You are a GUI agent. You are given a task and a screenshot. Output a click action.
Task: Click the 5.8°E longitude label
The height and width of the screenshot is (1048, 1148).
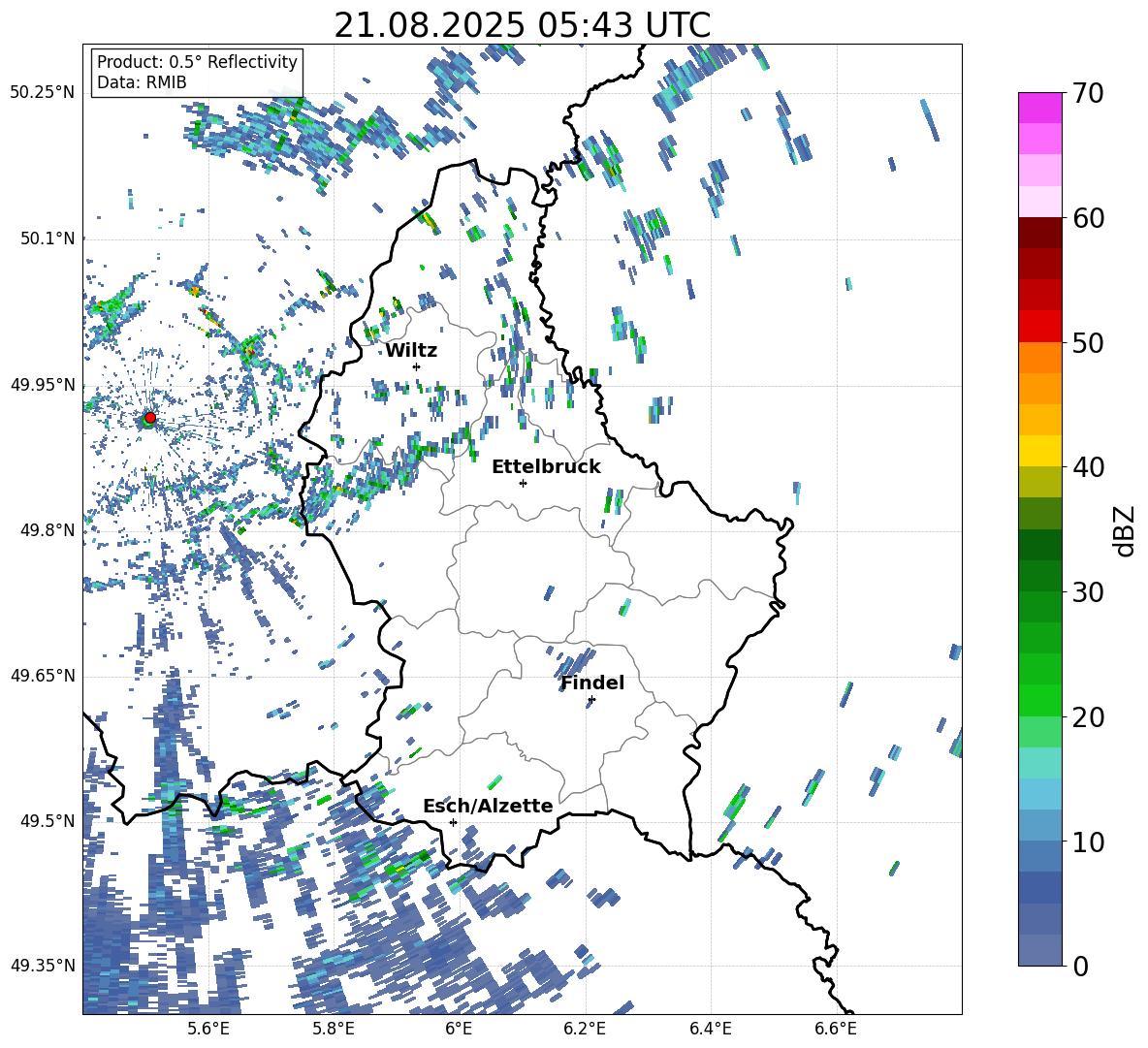(334, 1029)
